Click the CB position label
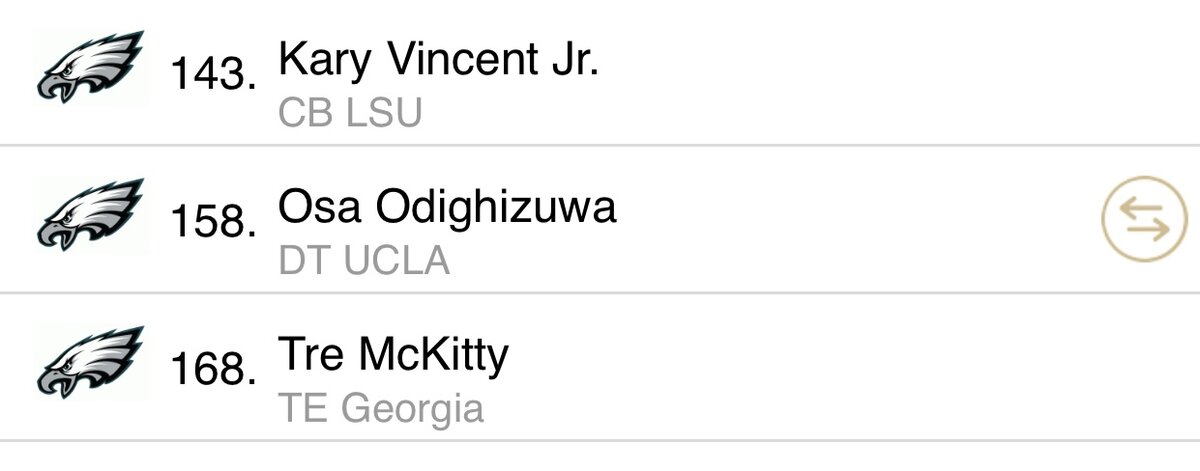The height and width of the screenshot is (471, 1200). pyautogui.click(x=304, y=113)
